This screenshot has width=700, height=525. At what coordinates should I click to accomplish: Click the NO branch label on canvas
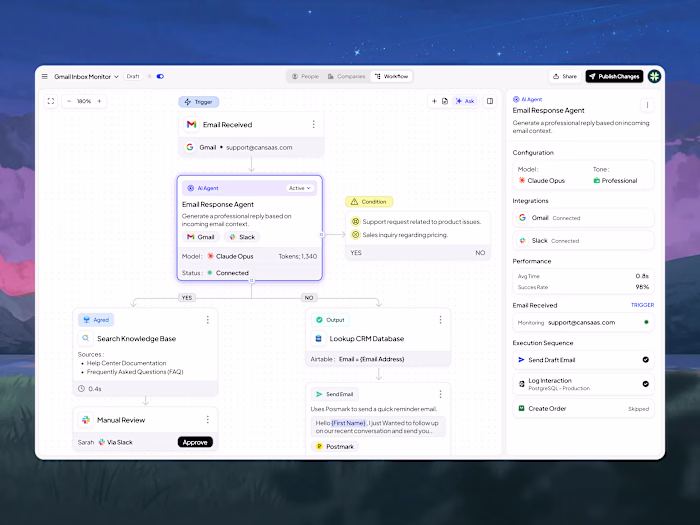[309, 298]
